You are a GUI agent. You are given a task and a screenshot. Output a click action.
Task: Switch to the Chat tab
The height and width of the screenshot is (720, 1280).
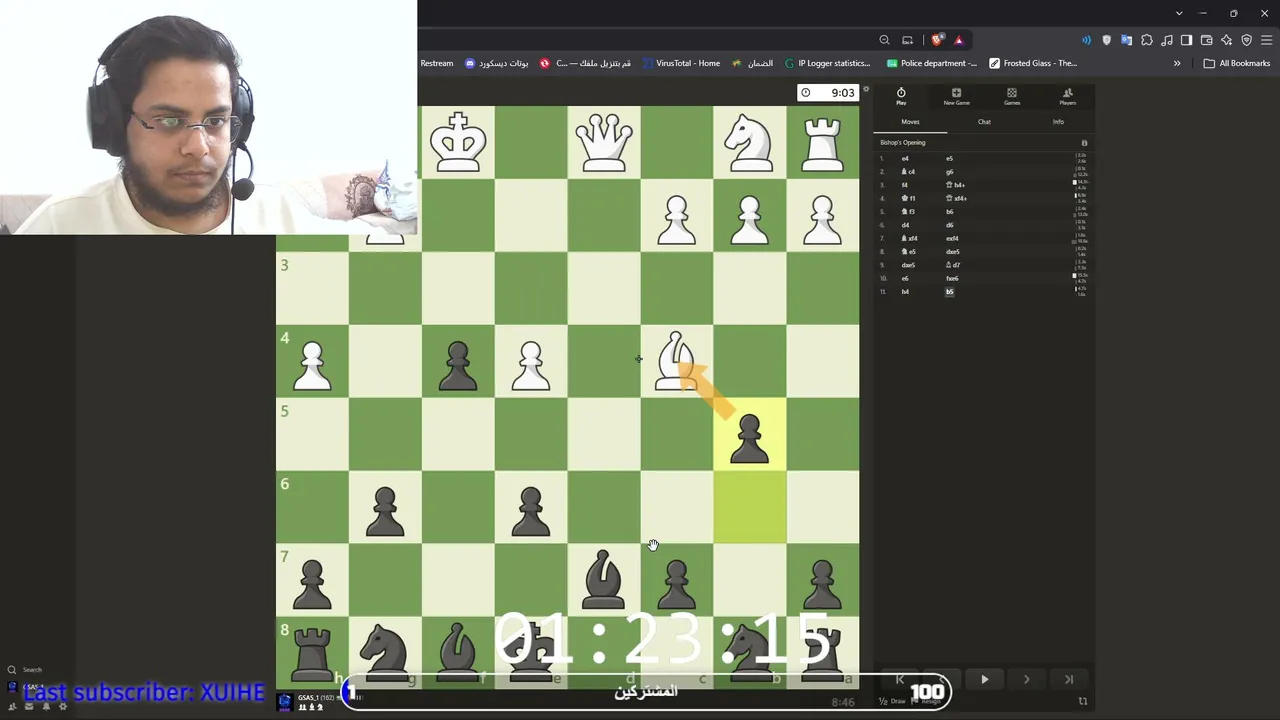(x=984, y=122)
